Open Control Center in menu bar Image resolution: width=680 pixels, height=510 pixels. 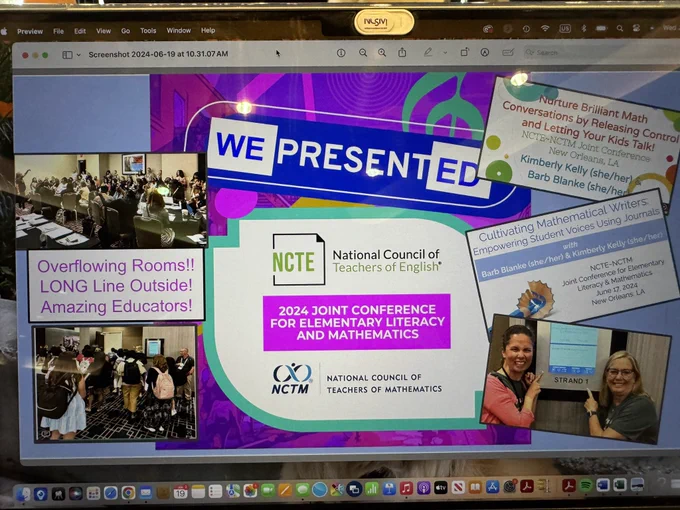[637, 28]
